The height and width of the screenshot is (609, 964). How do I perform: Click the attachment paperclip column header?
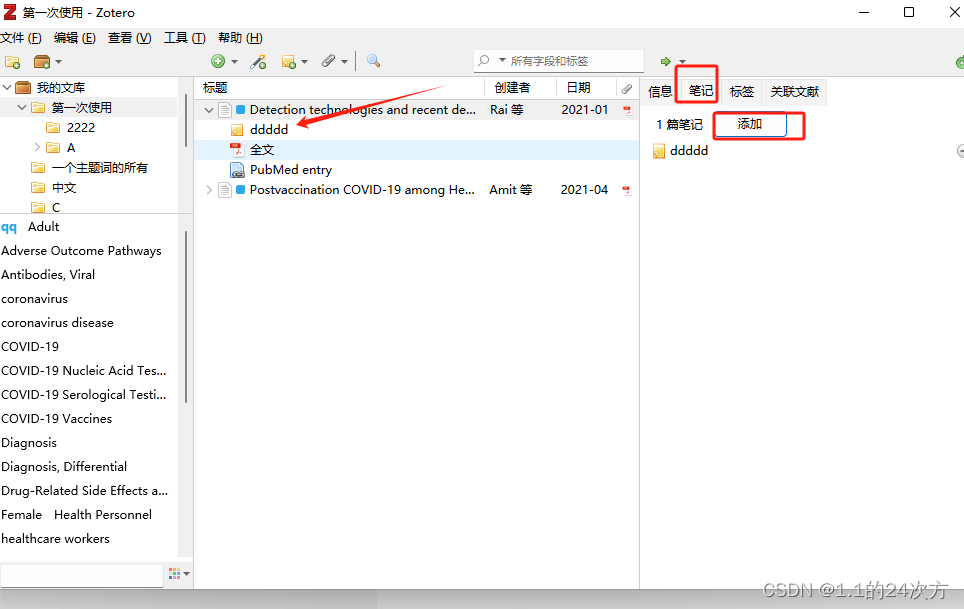626,88
